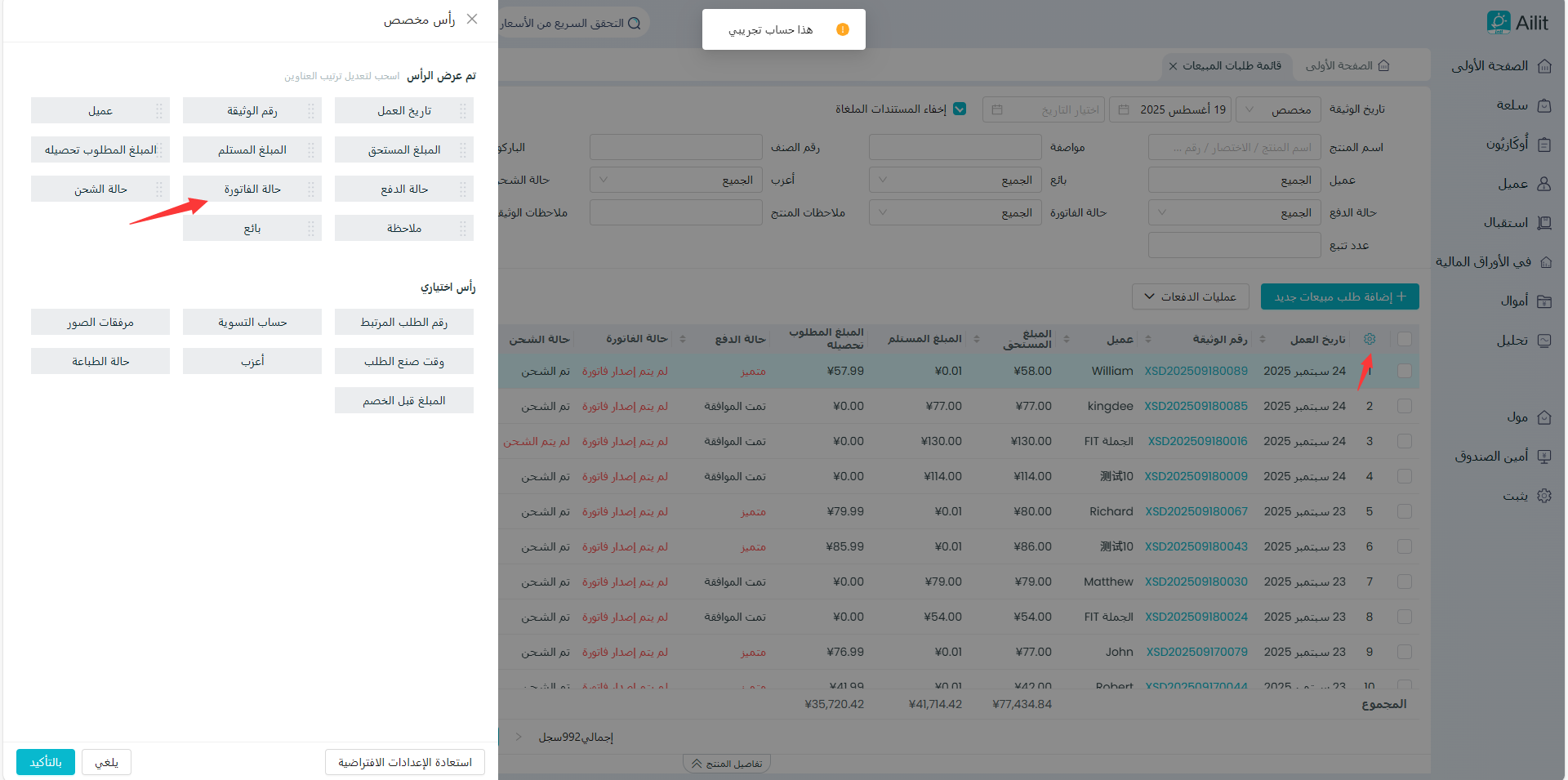This screenshot has width=1568, height=780.
Task: Select the checkbox for William's order row
Action: 1404,371
